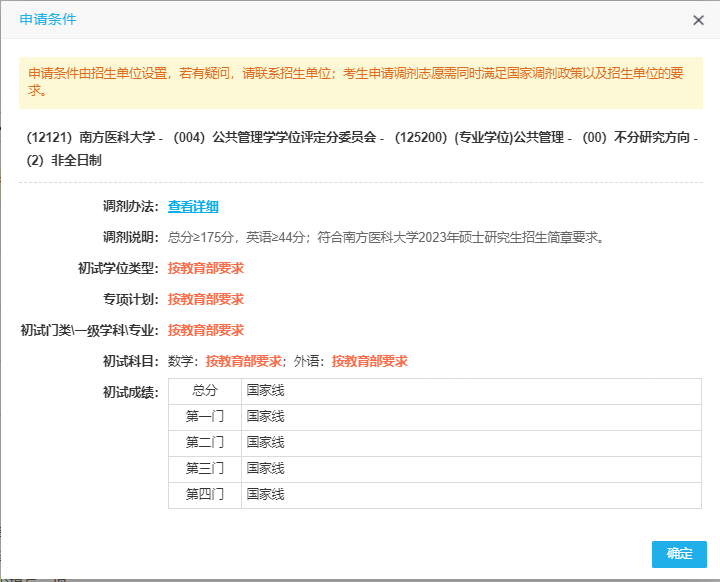Click 按教育部要求 beside 初试门类\一级学科\专业
This screenshot has height=582, width=720.
pyautogui.click(x=206, y=331)
